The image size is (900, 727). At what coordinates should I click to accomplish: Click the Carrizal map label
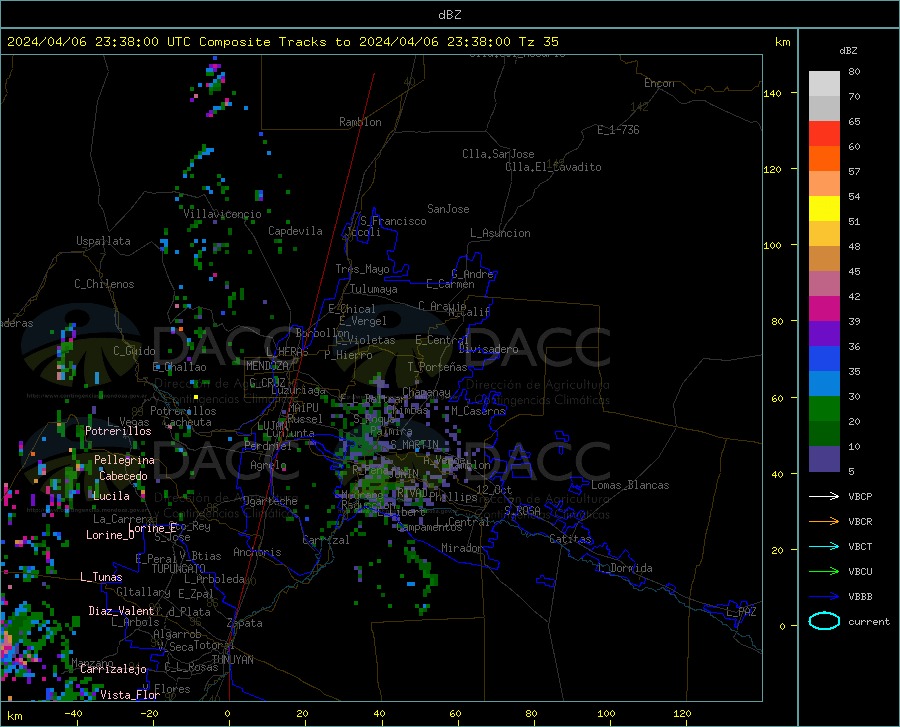pyautogui.click(x=325, y=540)
